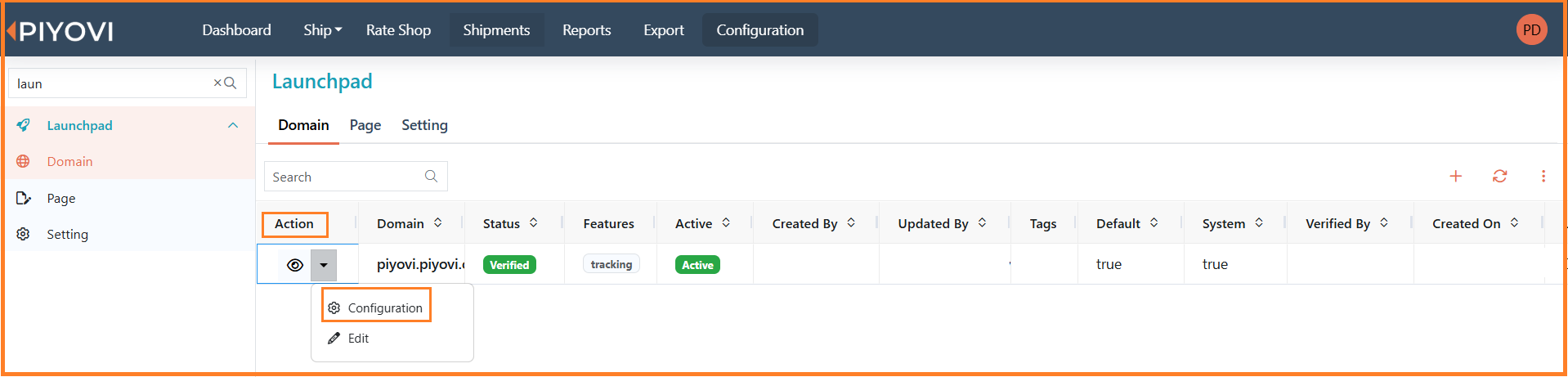Refresh the domain list
Viewport: 1568px width, 377px height.
click(x=1499, y=176)
